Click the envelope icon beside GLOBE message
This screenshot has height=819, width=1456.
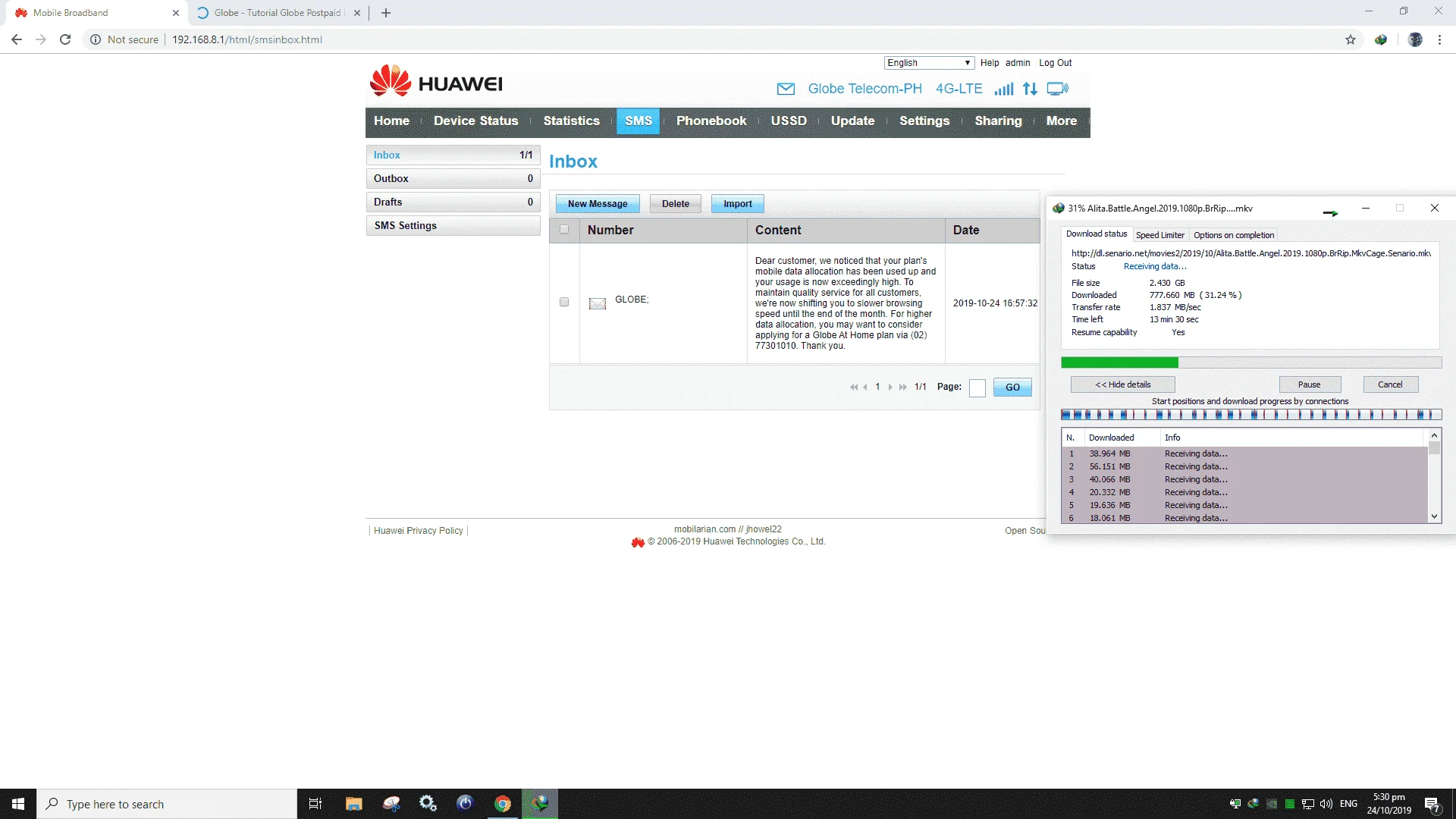pyautogui.click(x=598, y=303)
